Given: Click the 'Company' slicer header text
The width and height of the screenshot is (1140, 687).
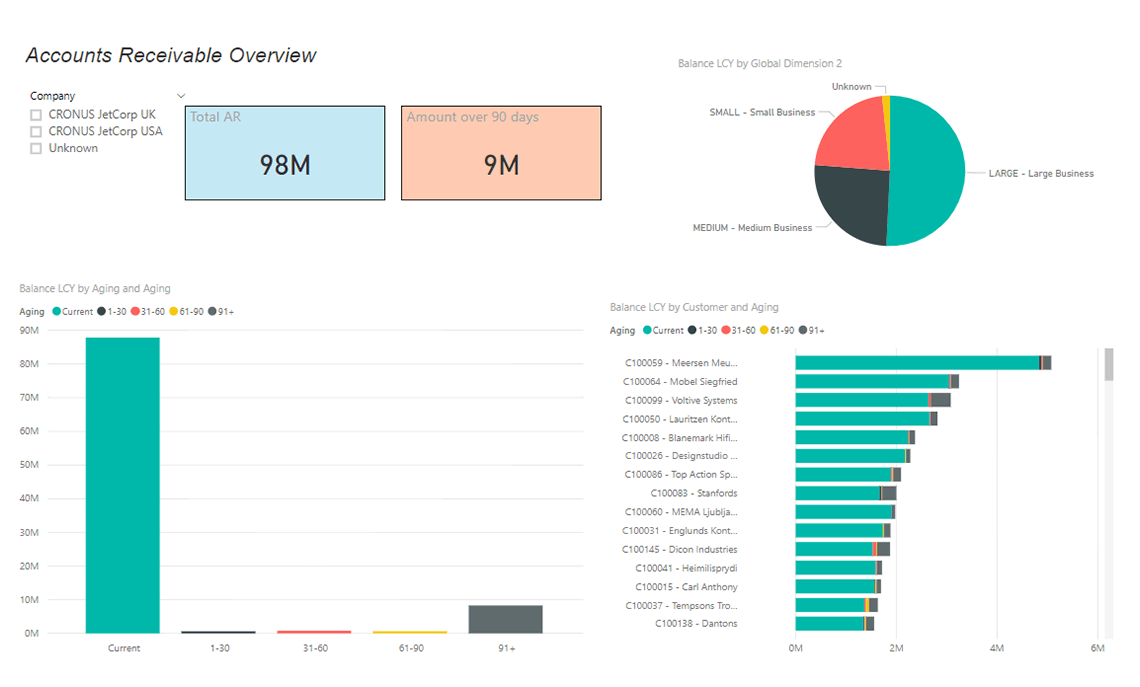Looking at the screenshot, I should point(52,96).
